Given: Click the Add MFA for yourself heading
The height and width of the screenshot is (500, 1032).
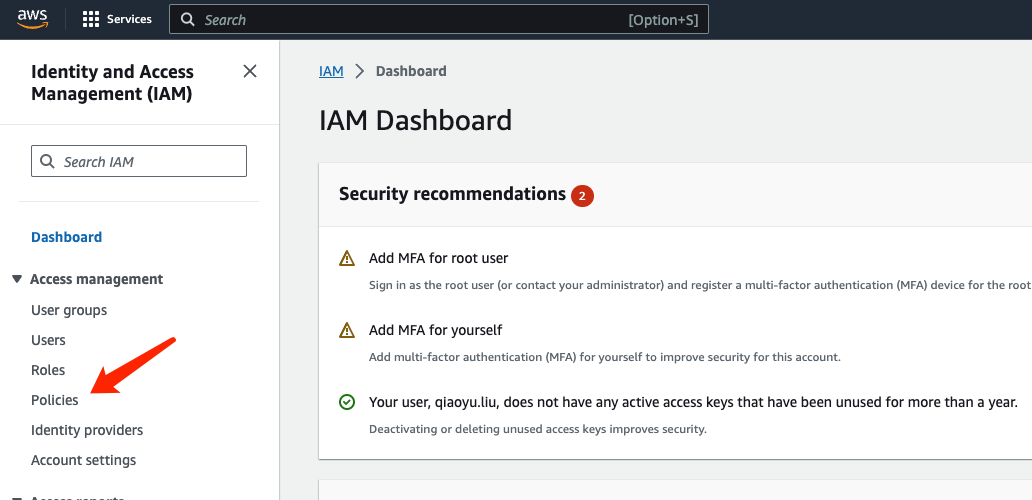Looking at the screenshot, I should 436,330.
